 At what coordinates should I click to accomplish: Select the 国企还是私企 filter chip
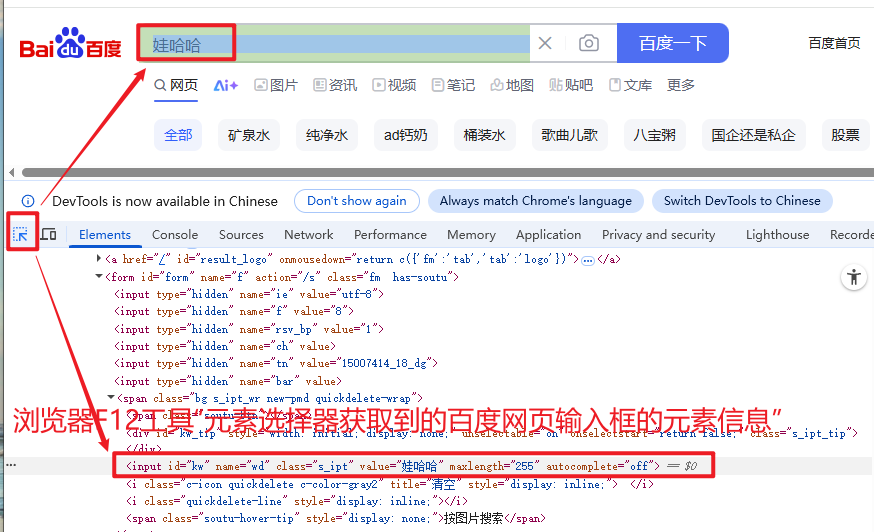754,135
